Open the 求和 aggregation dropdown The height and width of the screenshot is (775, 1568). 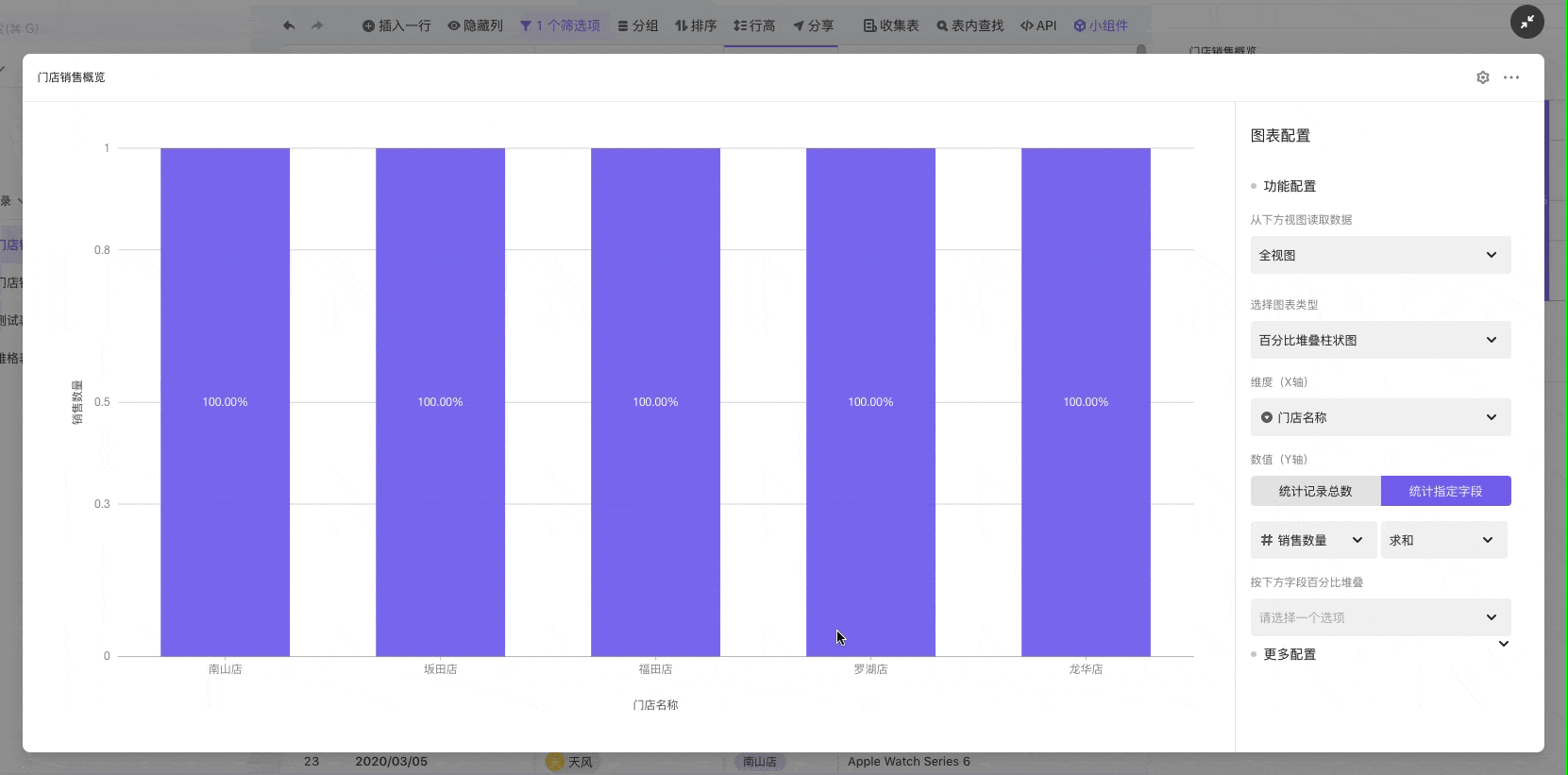(x=1442, y=540)
